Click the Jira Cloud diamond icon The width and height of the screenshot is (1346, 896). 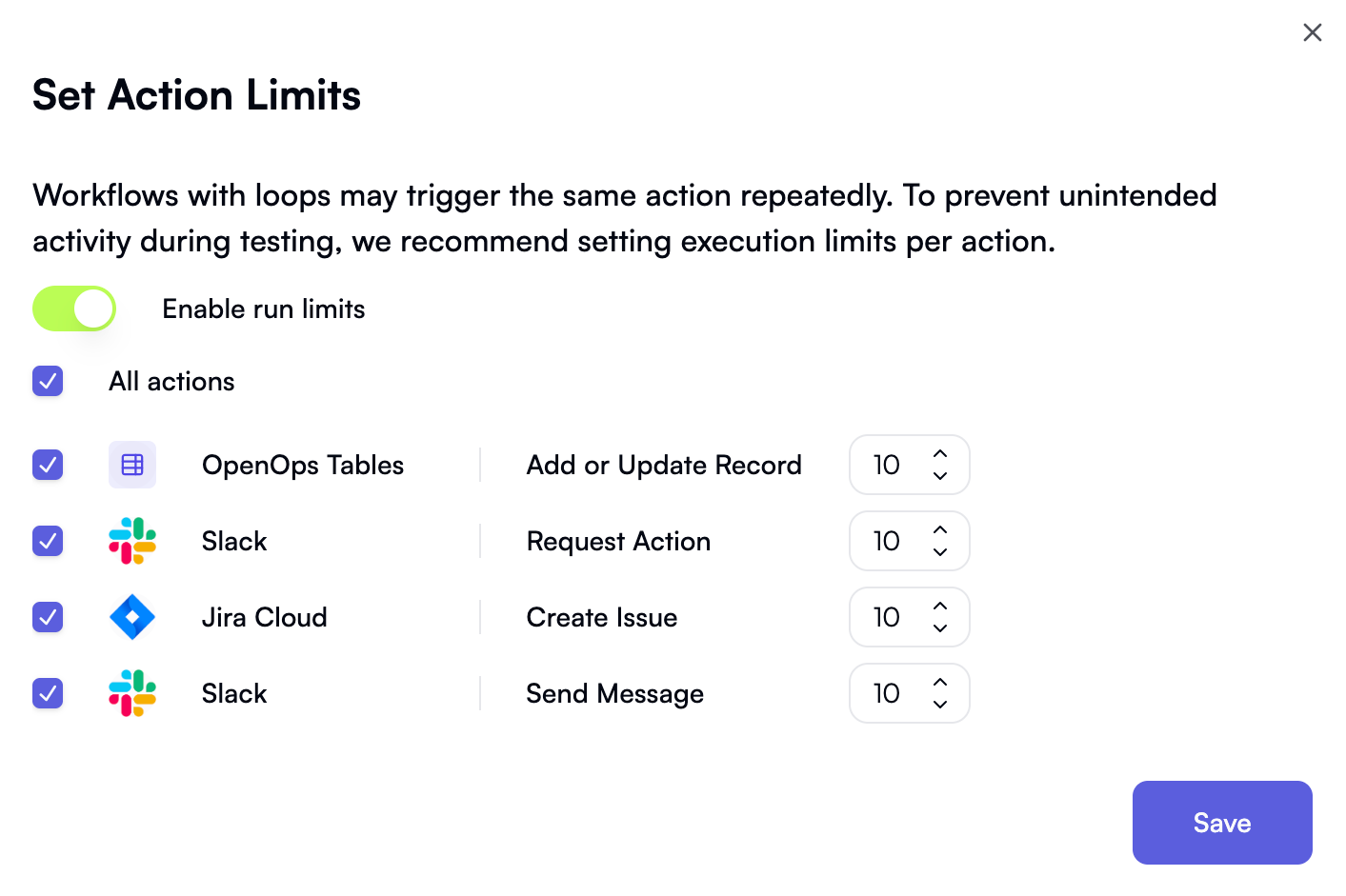pos(131,617)
